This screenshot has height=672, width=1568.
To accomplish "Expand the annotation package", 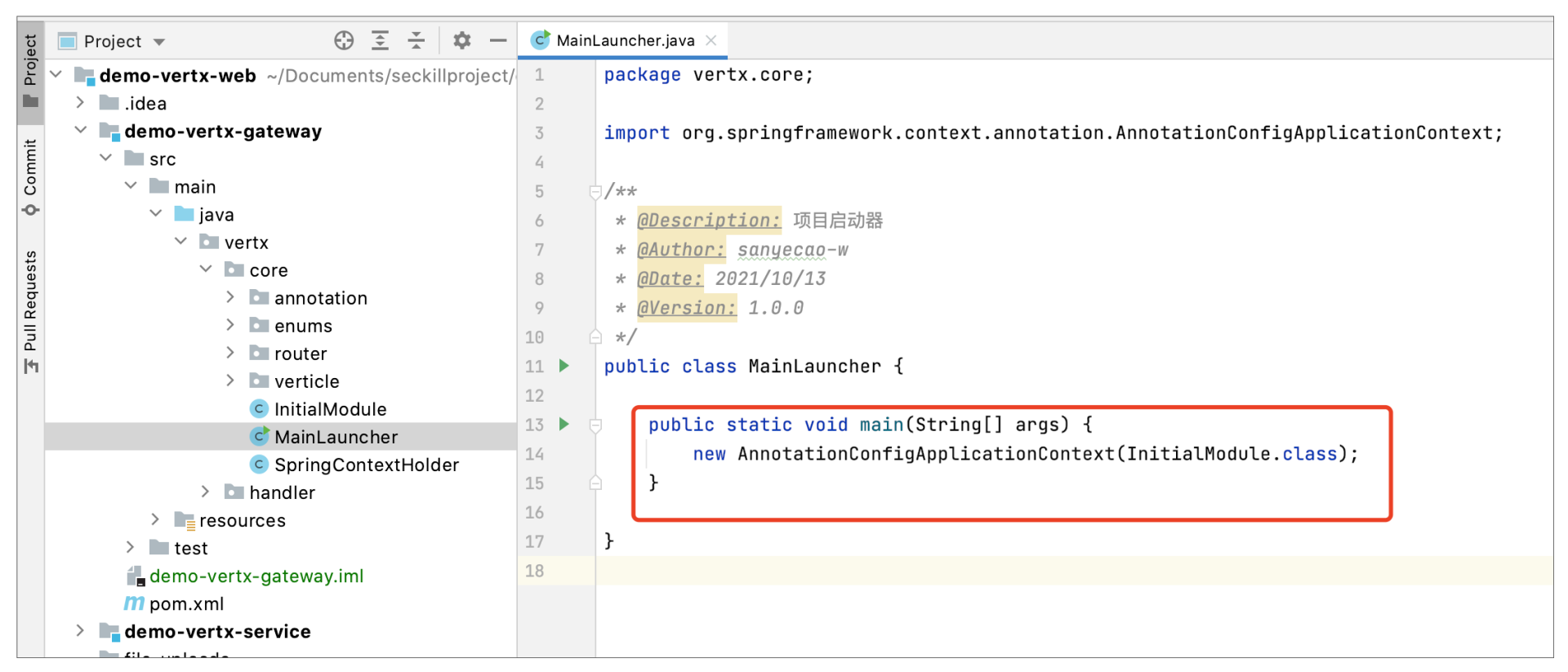I will [x=230, y=298].
